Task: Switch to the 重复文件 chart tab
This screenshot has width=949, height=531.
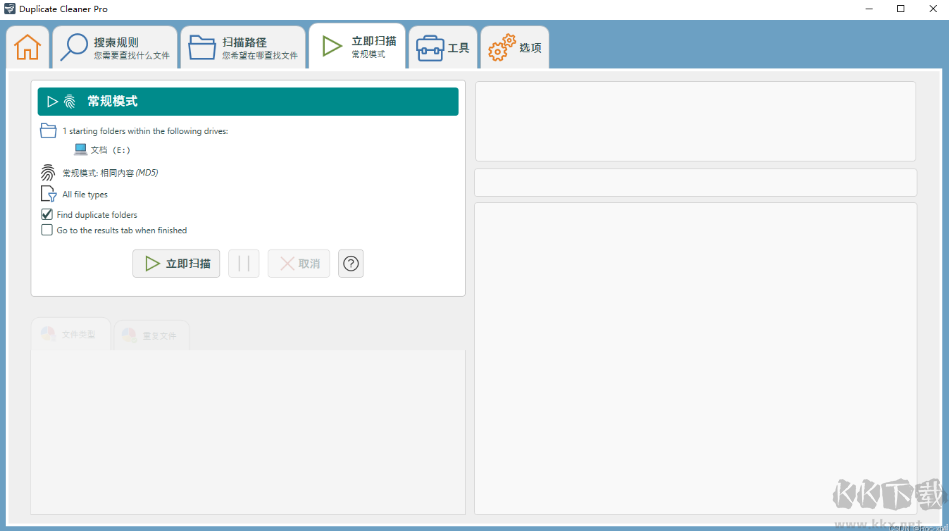Action: point(151,335)
